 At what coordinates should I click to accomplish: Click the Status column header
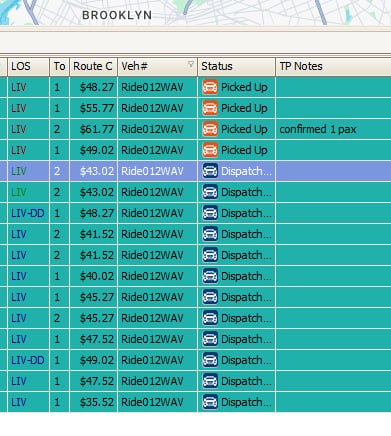pyautogui.click(x=236, y=66)
